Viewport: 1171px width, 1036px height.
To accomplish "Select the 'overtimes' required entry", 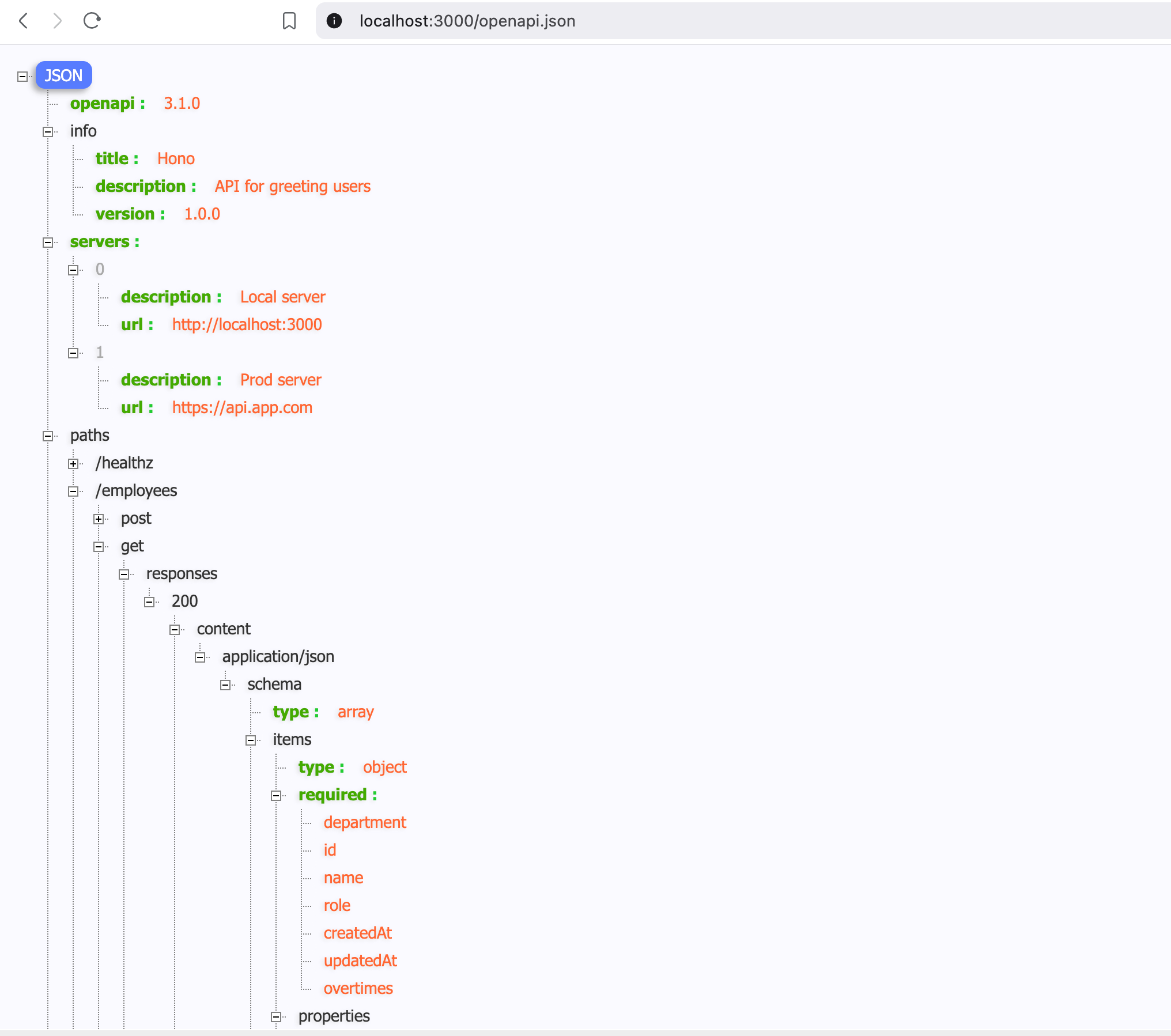I will 358,988.
